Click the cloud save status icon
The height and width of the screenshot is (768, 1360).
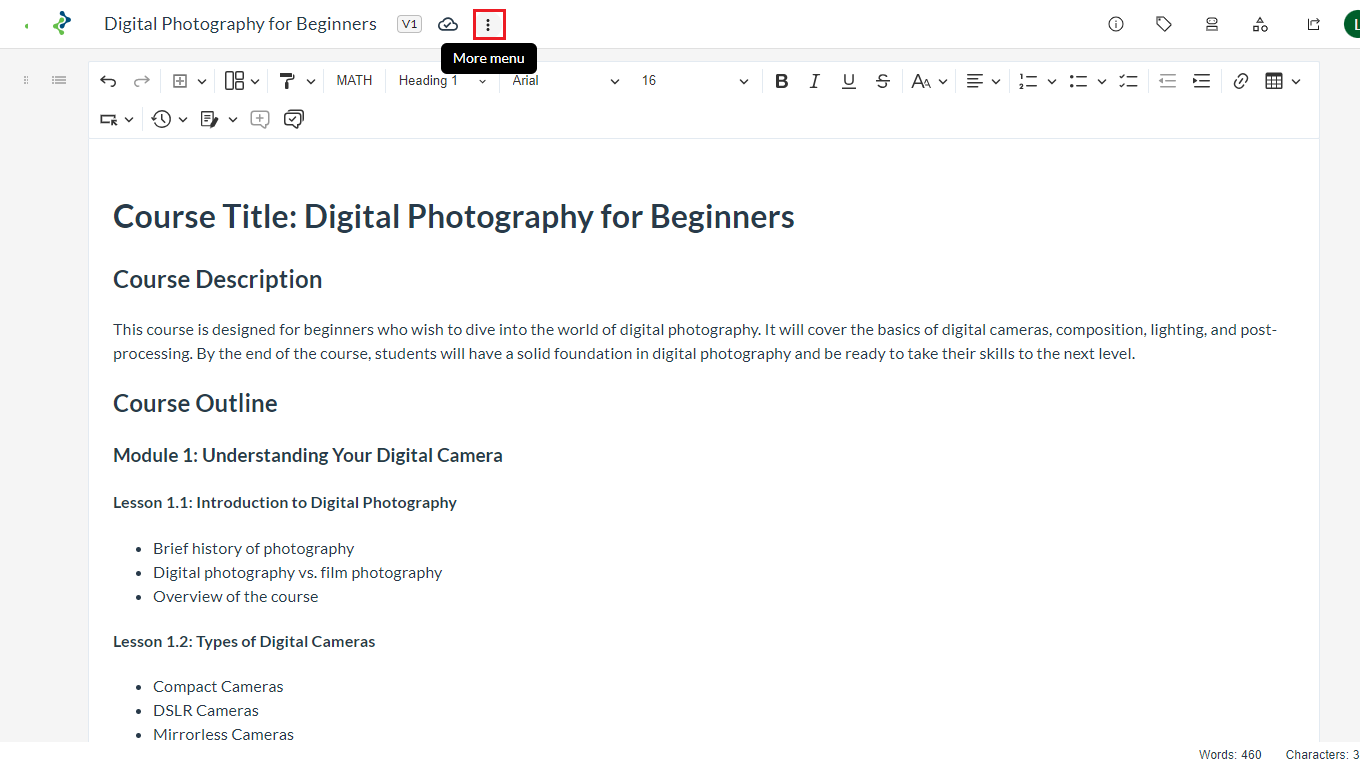click(448, 24)
